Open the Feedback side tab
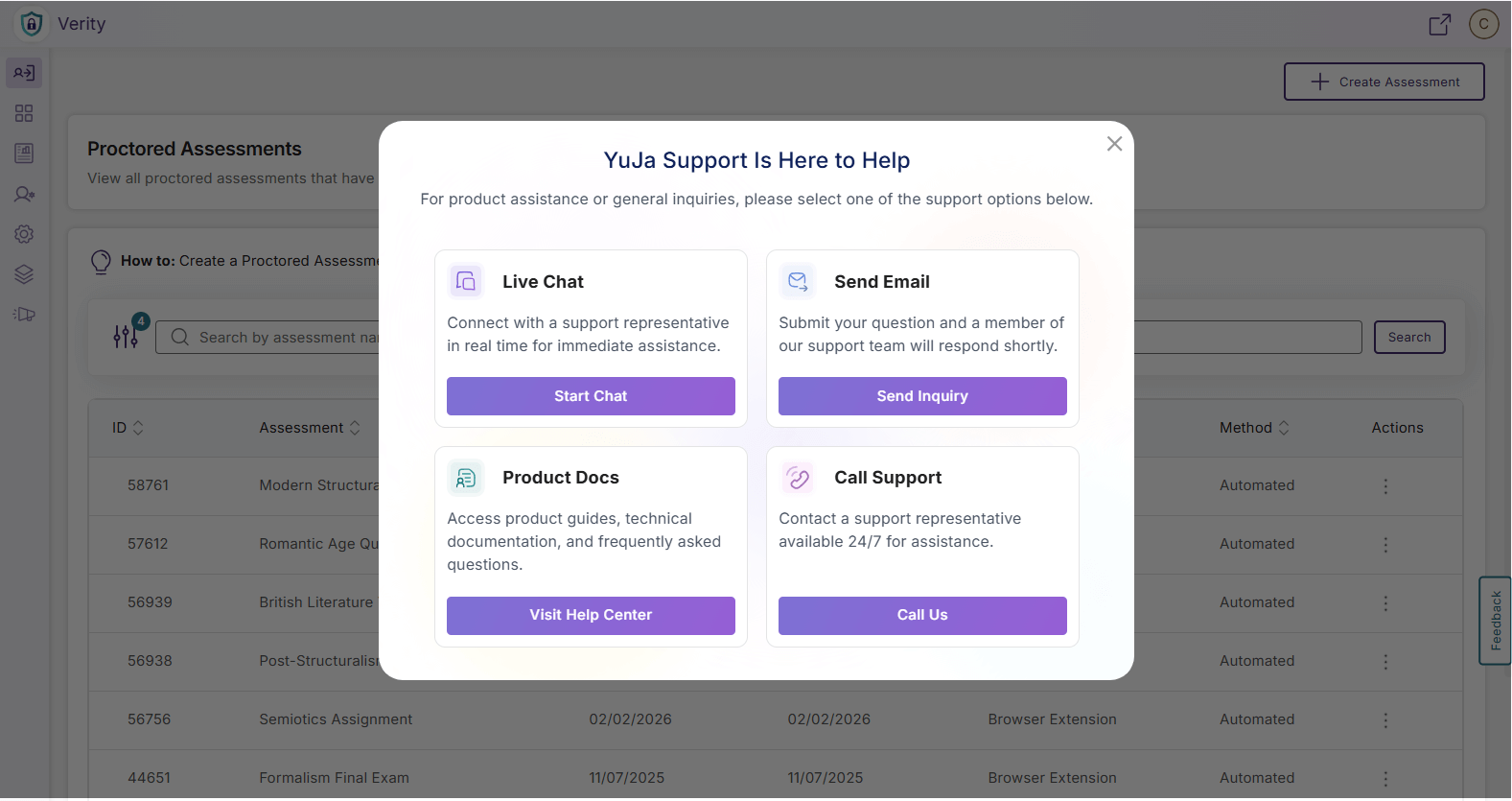1512x801 pixels. click(x=1496, y=621)
